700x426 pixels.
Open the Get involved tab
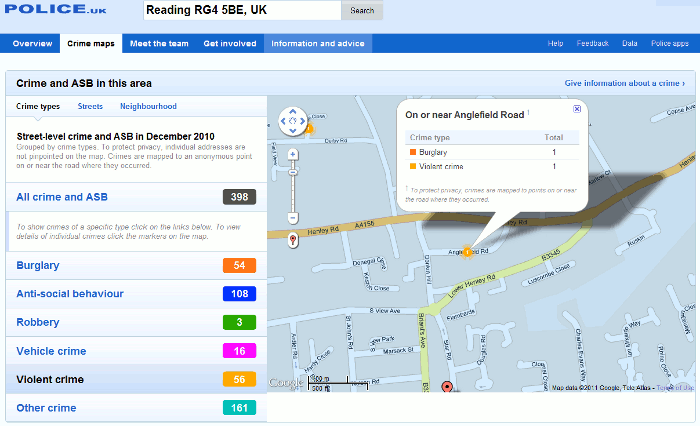click(230, 43)
